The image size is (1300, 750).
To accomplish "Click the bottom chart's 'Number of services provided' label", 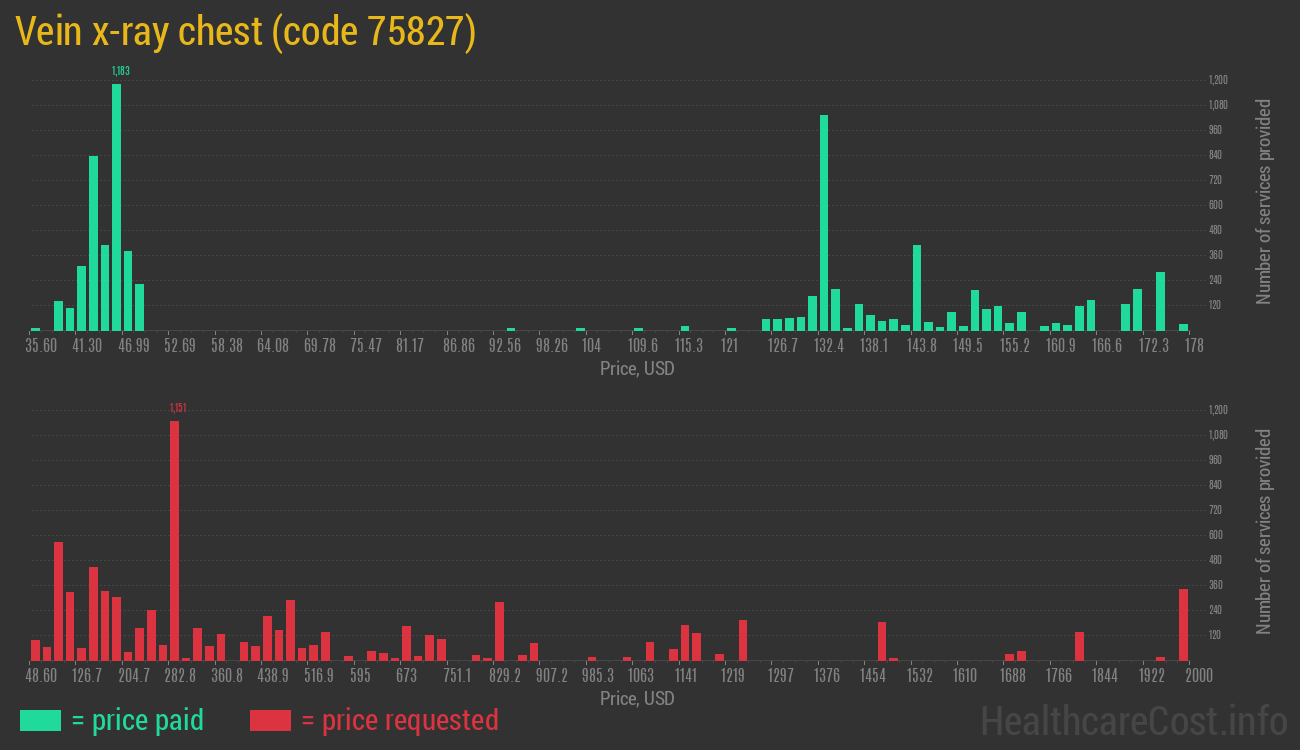I will tap(1264, 531).
